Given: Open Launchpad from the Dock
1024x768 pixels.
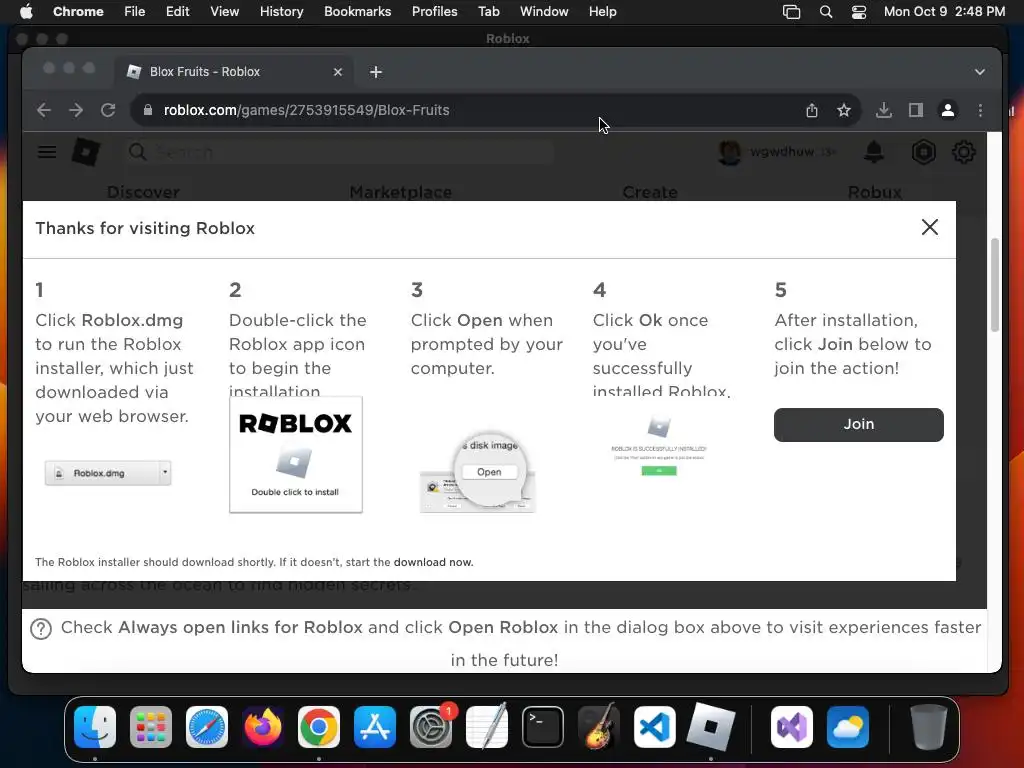Looking at the screenshot, I should (151, 727).
